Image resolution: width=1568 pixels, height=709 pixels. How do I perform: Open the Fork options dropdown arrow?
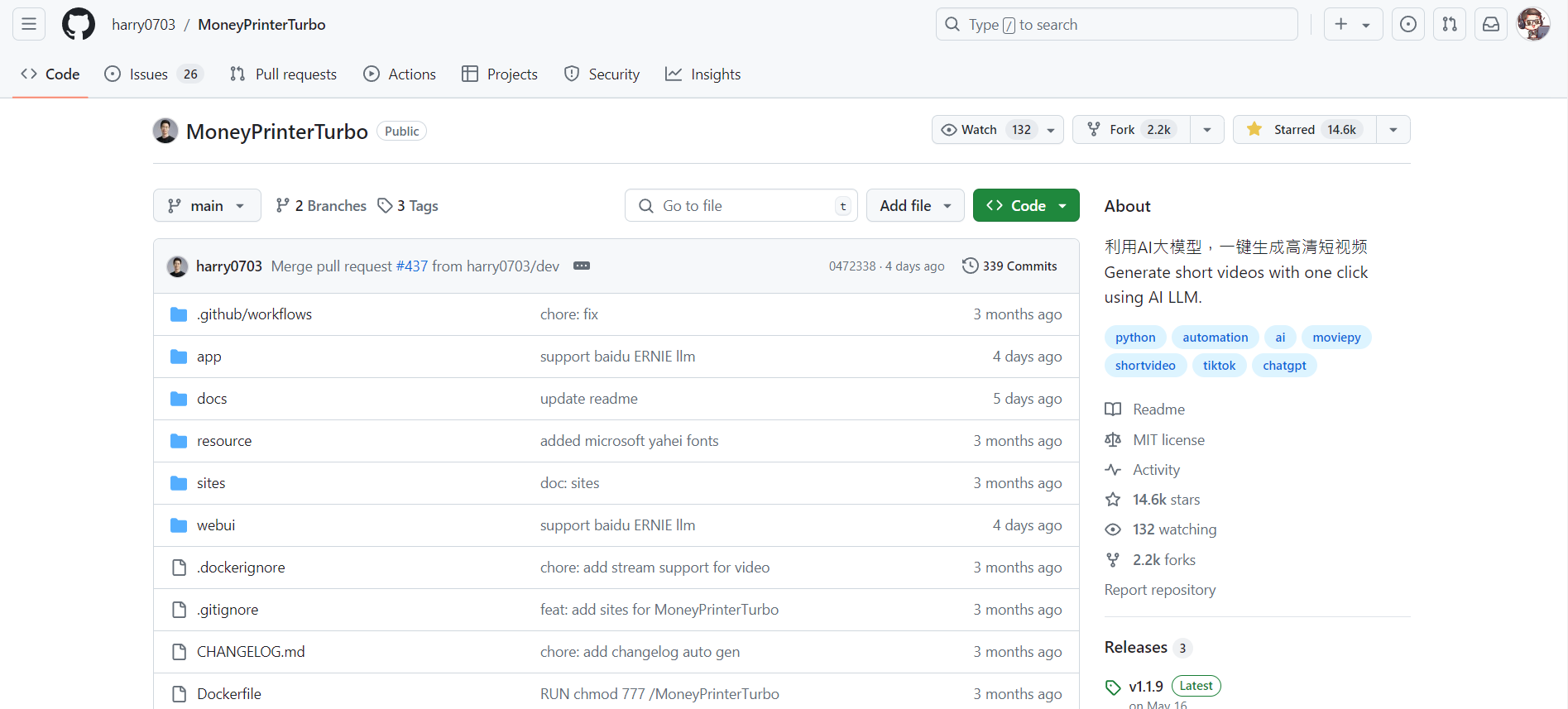click(x=1207, y=130)
